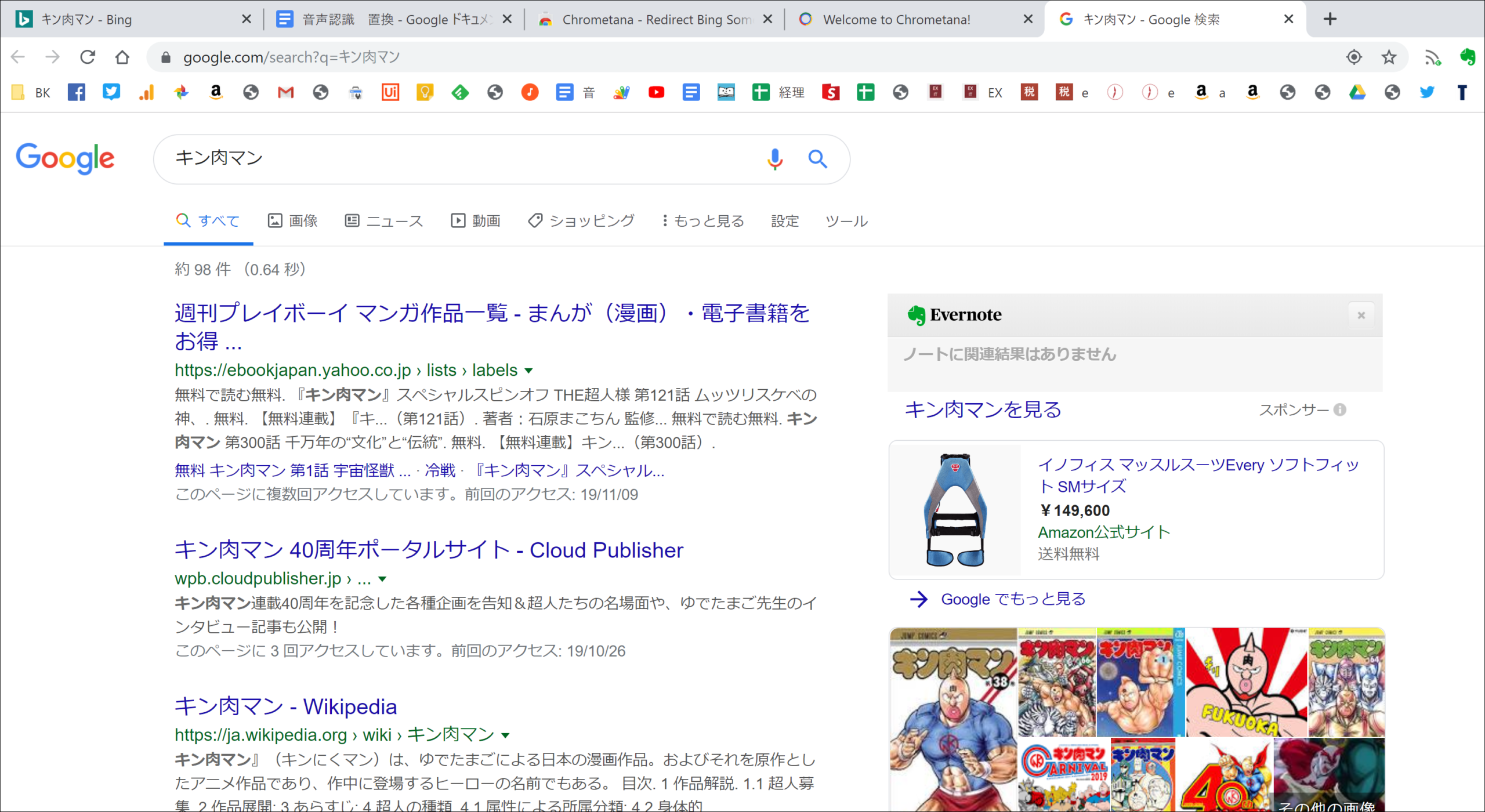Select the 動画 search filter
This screenshot has height=812, width=1485.
tap(476, 220)
